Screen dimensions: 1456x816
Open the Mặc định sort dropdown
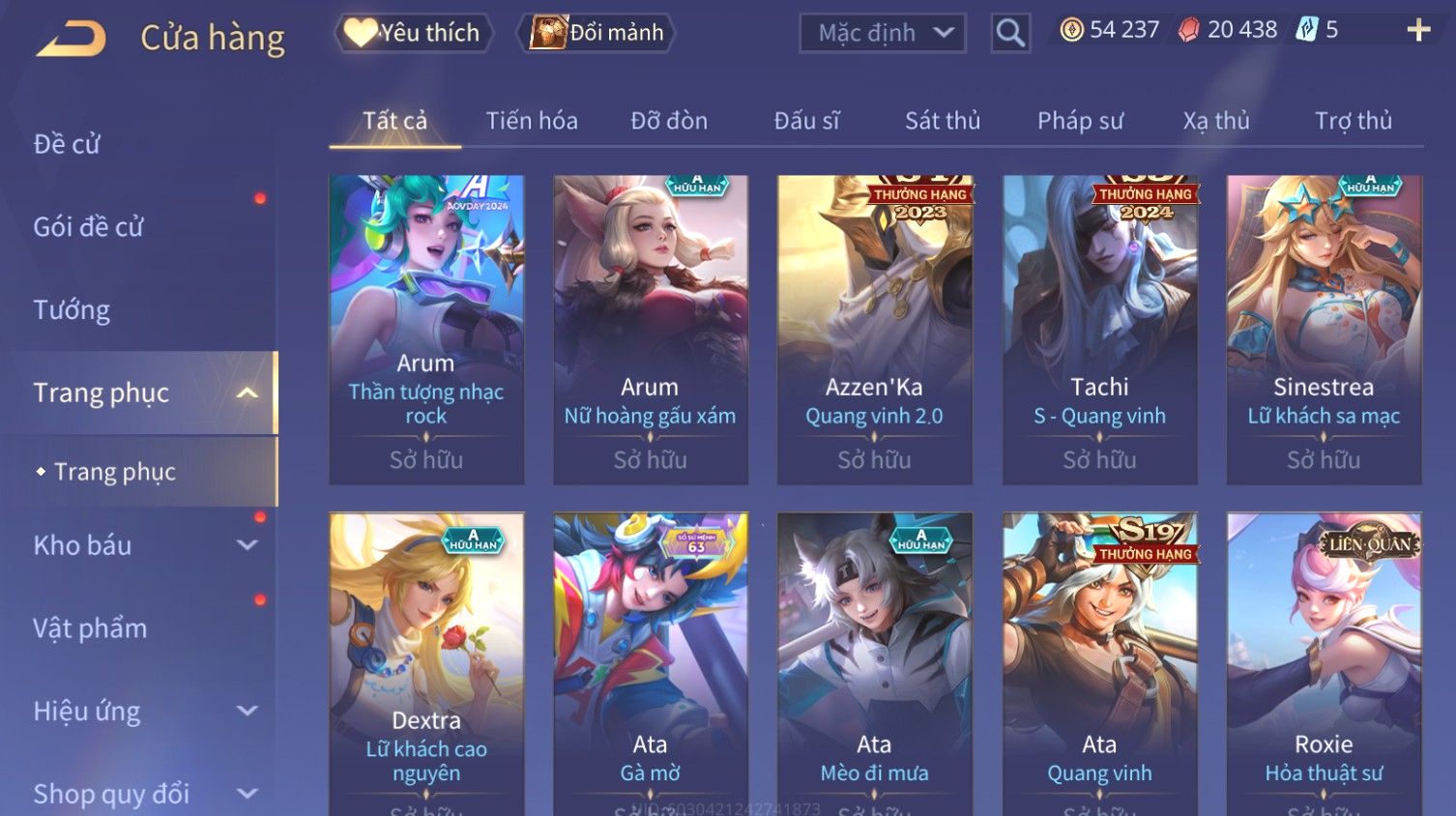pos(883,33)
